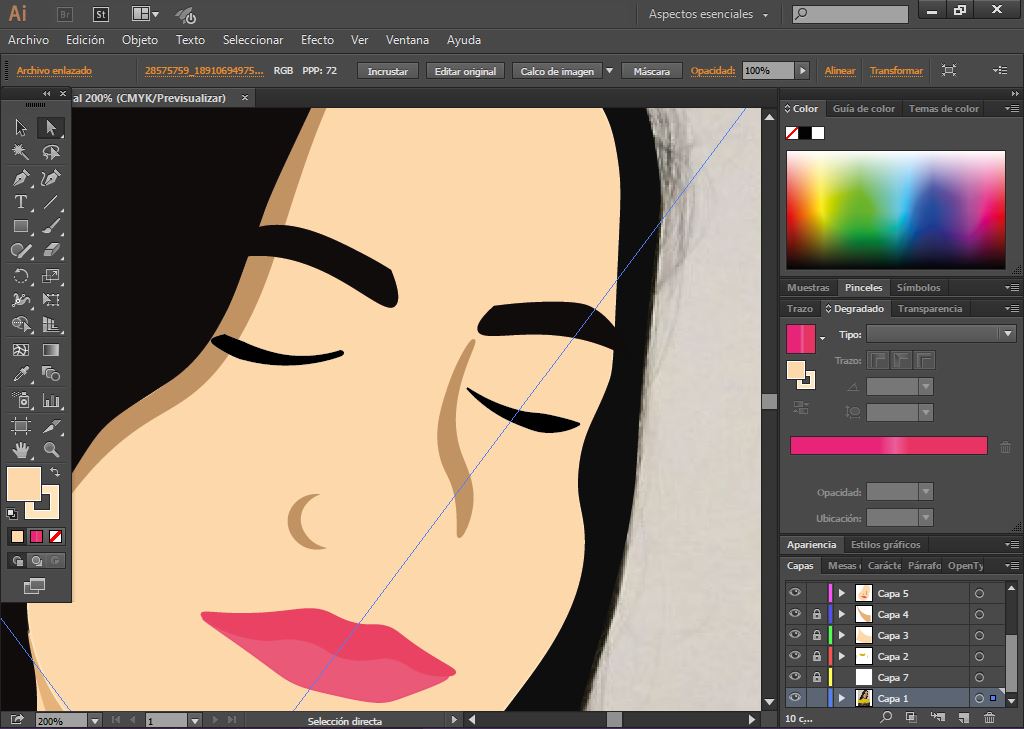
Task: Click the pink gradient slider bar
Action: [x=888, y=446]
